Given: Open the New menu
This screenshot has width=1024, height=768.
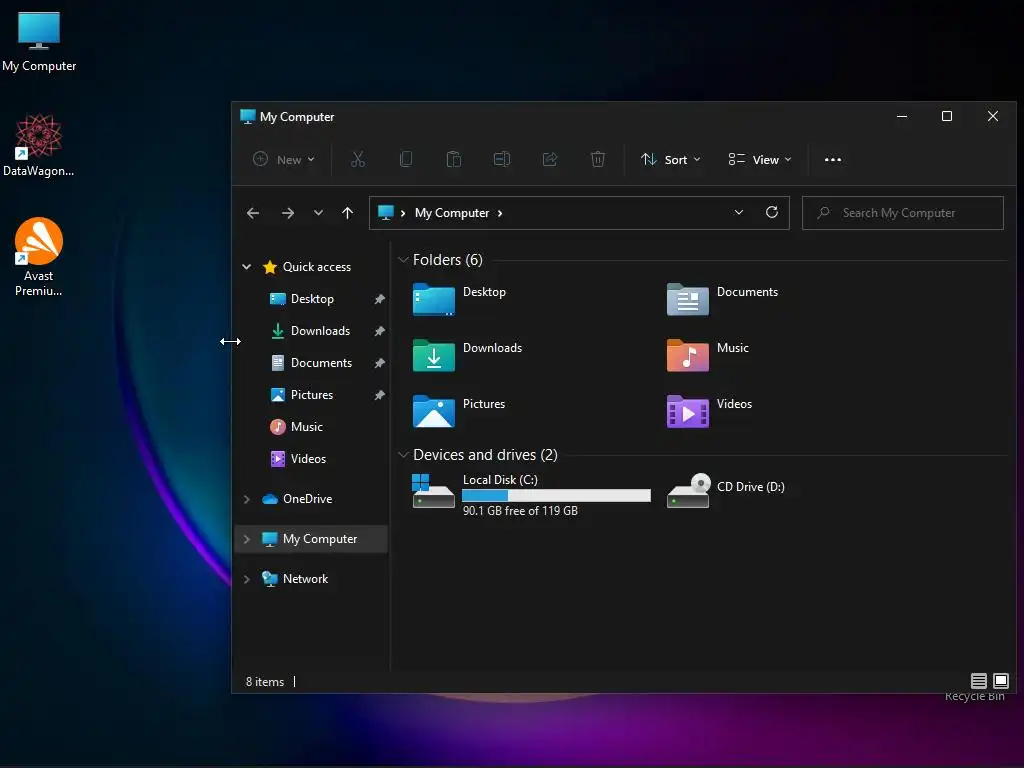Looking at the screenshot, I should point(284,159).
